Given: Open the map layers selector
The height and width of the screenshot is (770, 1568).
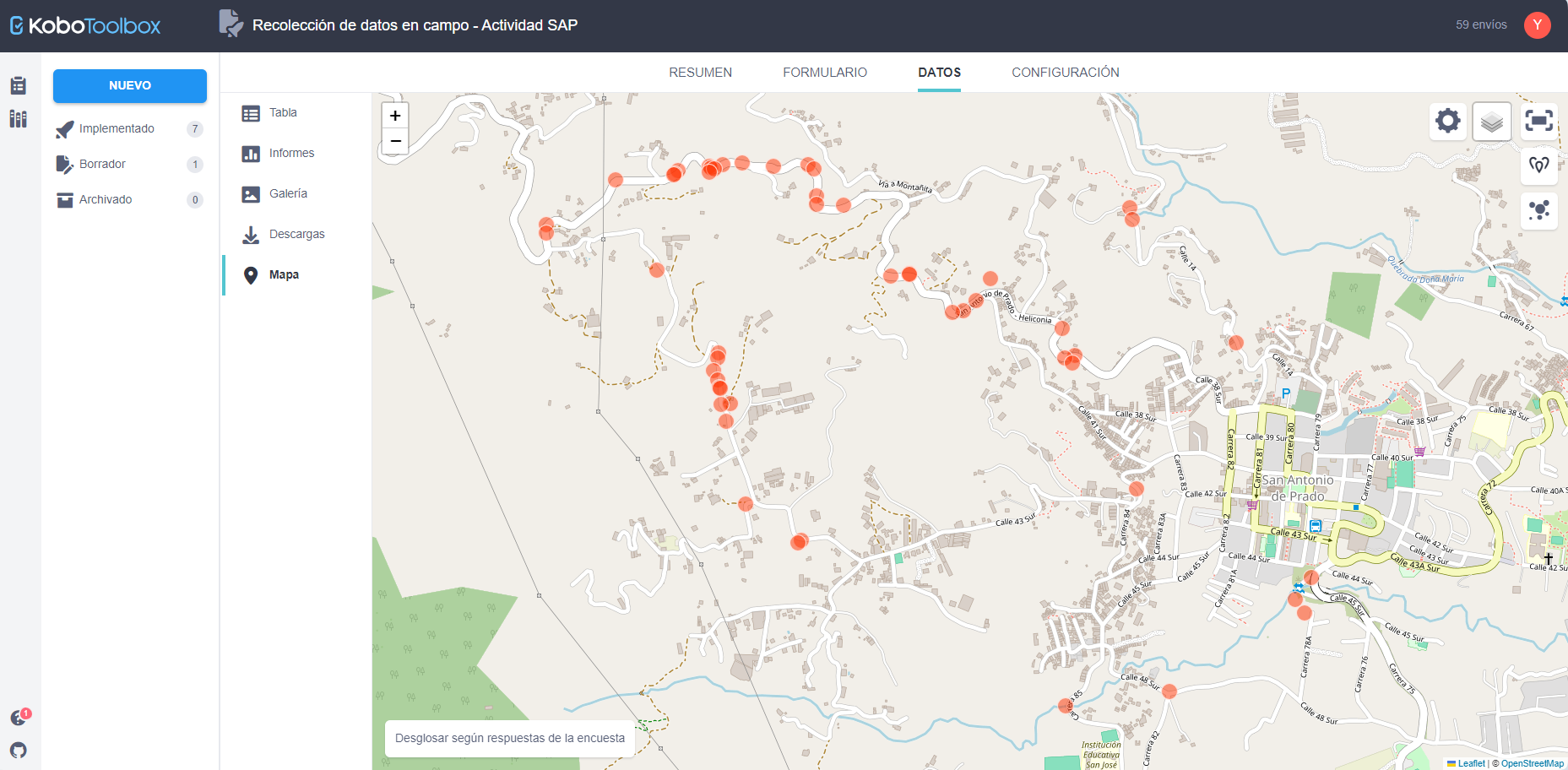Looking at the screenshot, I should click(x=1491, y=122).
